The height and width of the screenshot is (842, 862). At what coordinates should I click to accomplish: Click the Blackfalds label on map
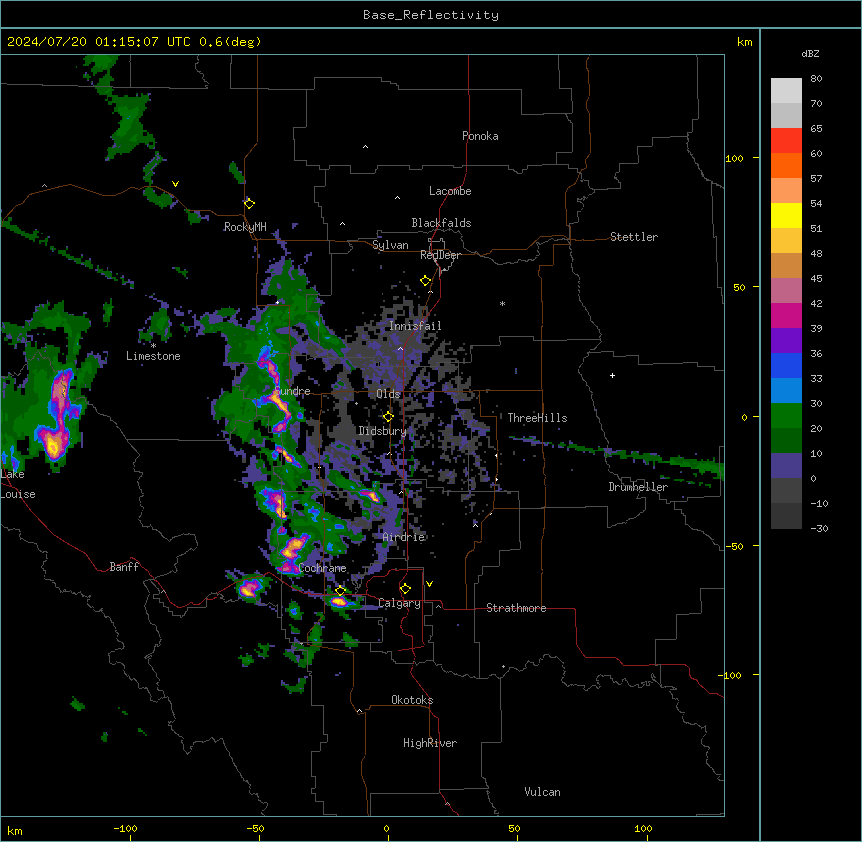tap(441, 223)
